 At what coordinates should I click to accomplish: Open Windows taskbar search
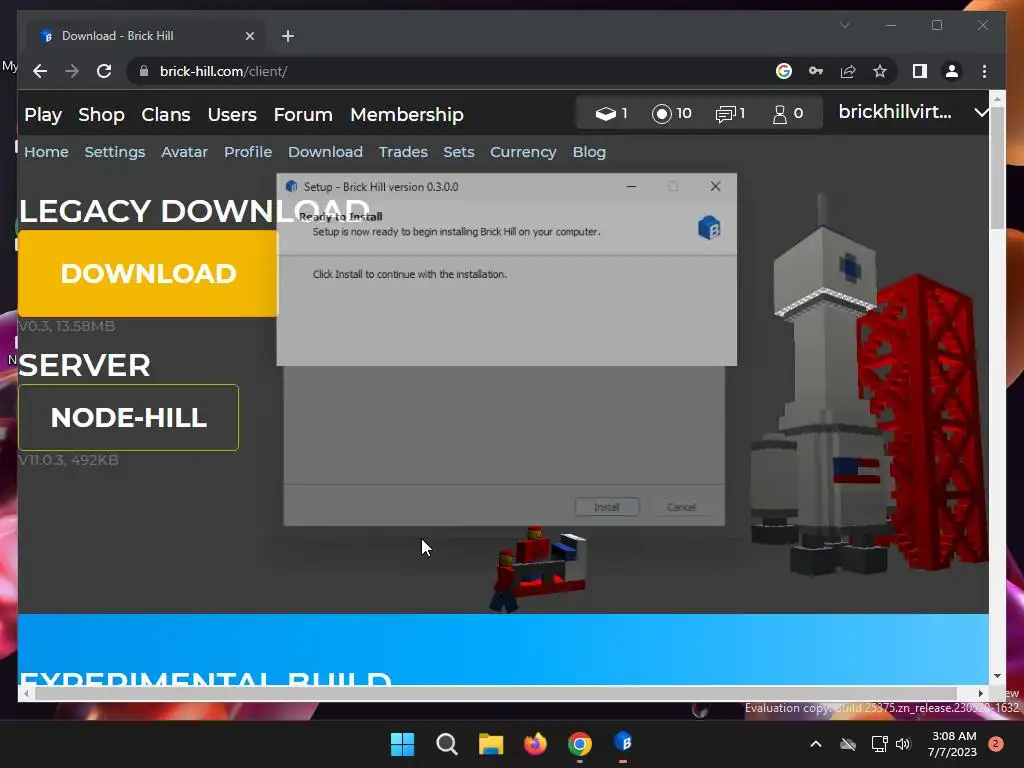447,744
